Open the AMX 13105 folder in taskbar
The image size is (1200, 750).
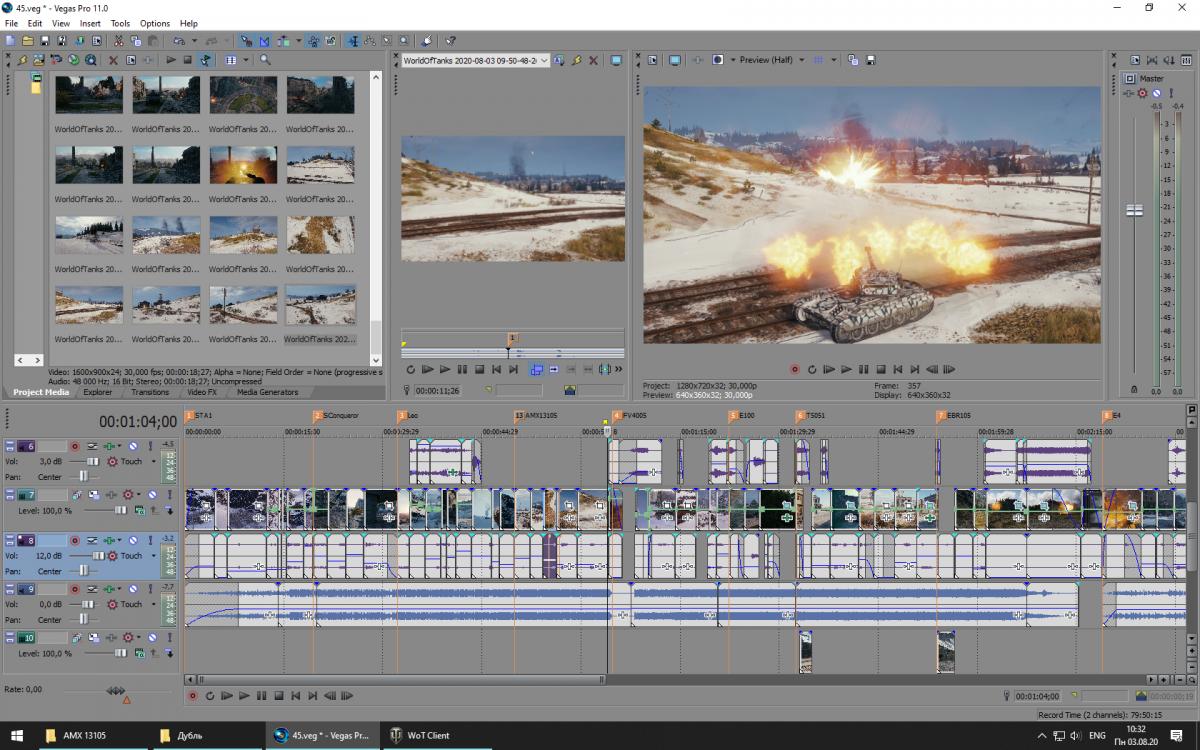point(76,735)
